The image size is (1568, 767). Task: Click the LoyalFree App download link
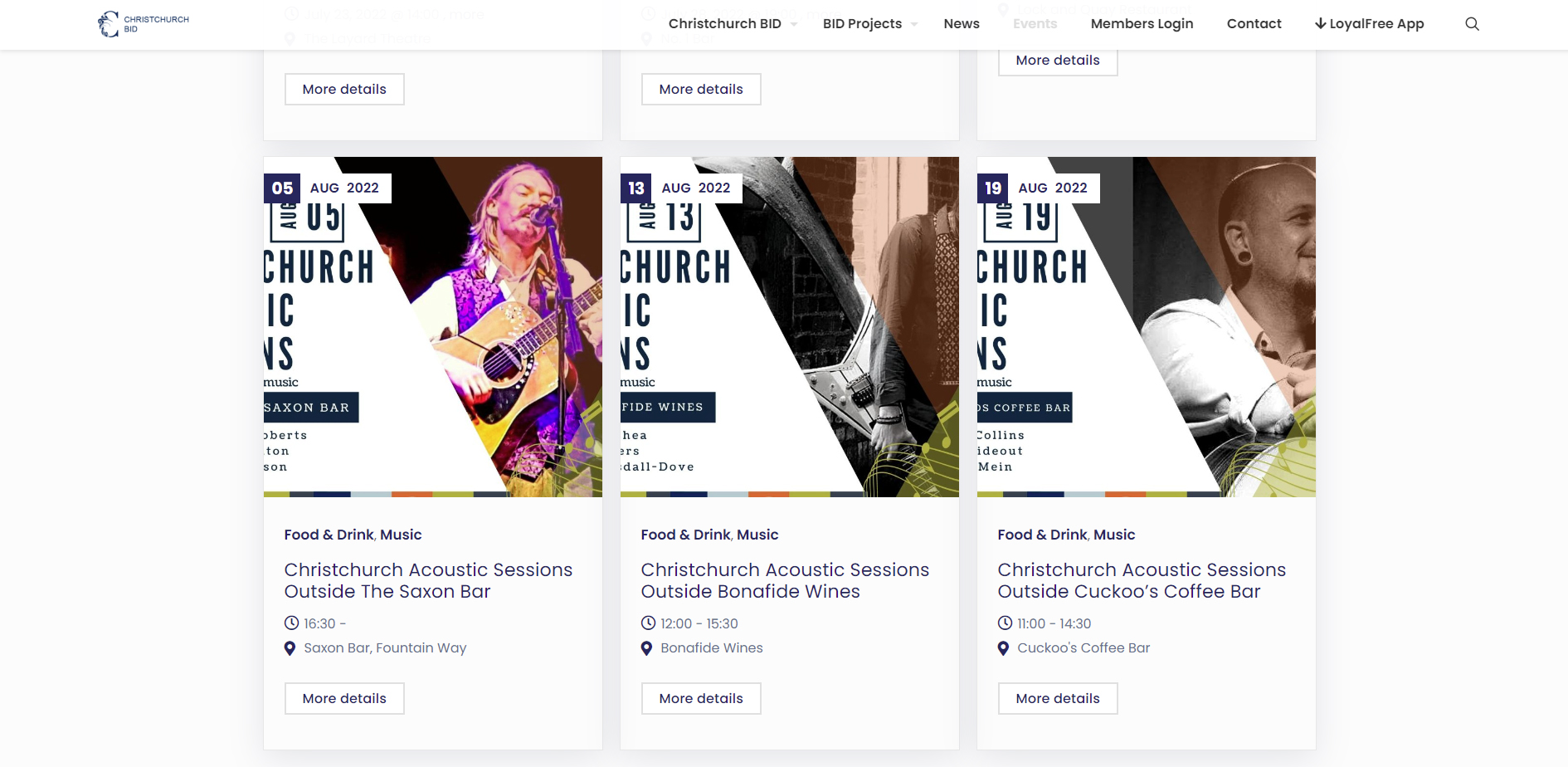coord(1369,24)
